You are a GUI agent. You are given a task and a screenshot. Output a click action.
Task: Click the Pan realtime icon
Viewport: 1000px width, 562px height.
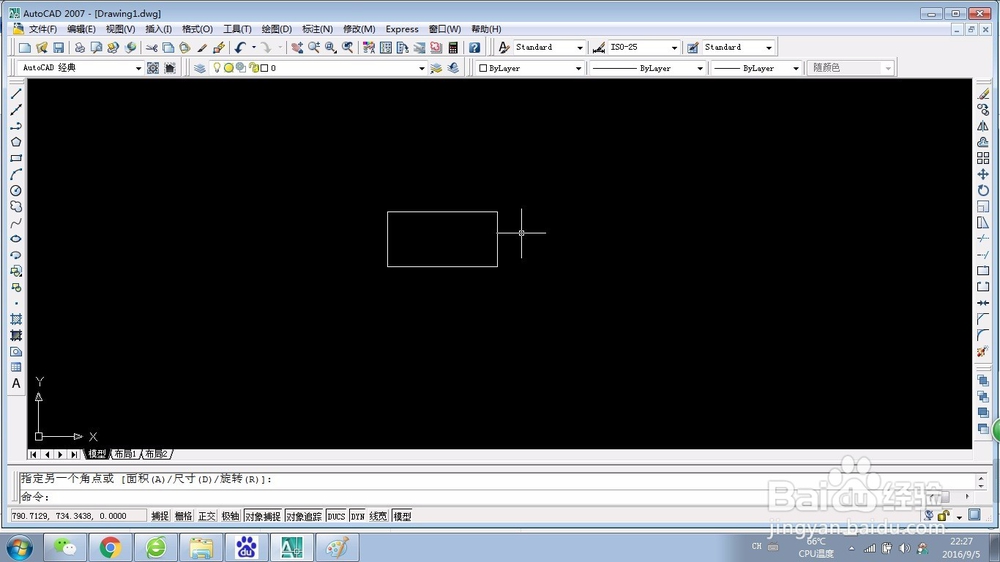tap(297, 47)
